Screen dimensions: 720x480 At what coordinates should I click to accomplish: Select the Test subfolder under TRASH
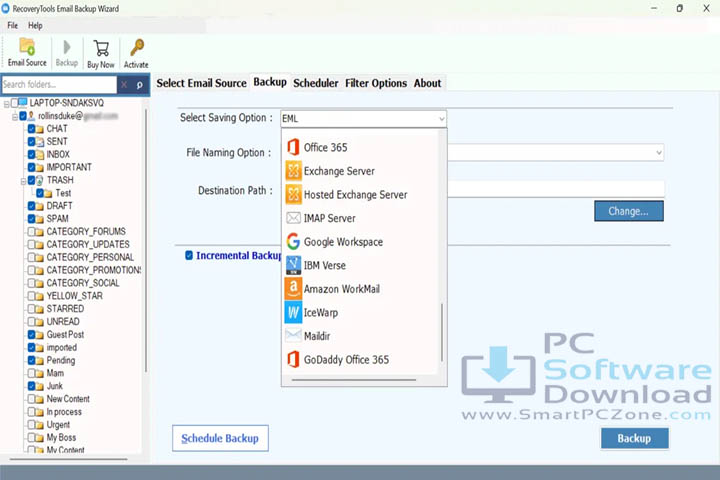pyautogui.click(x=63, y=193)
